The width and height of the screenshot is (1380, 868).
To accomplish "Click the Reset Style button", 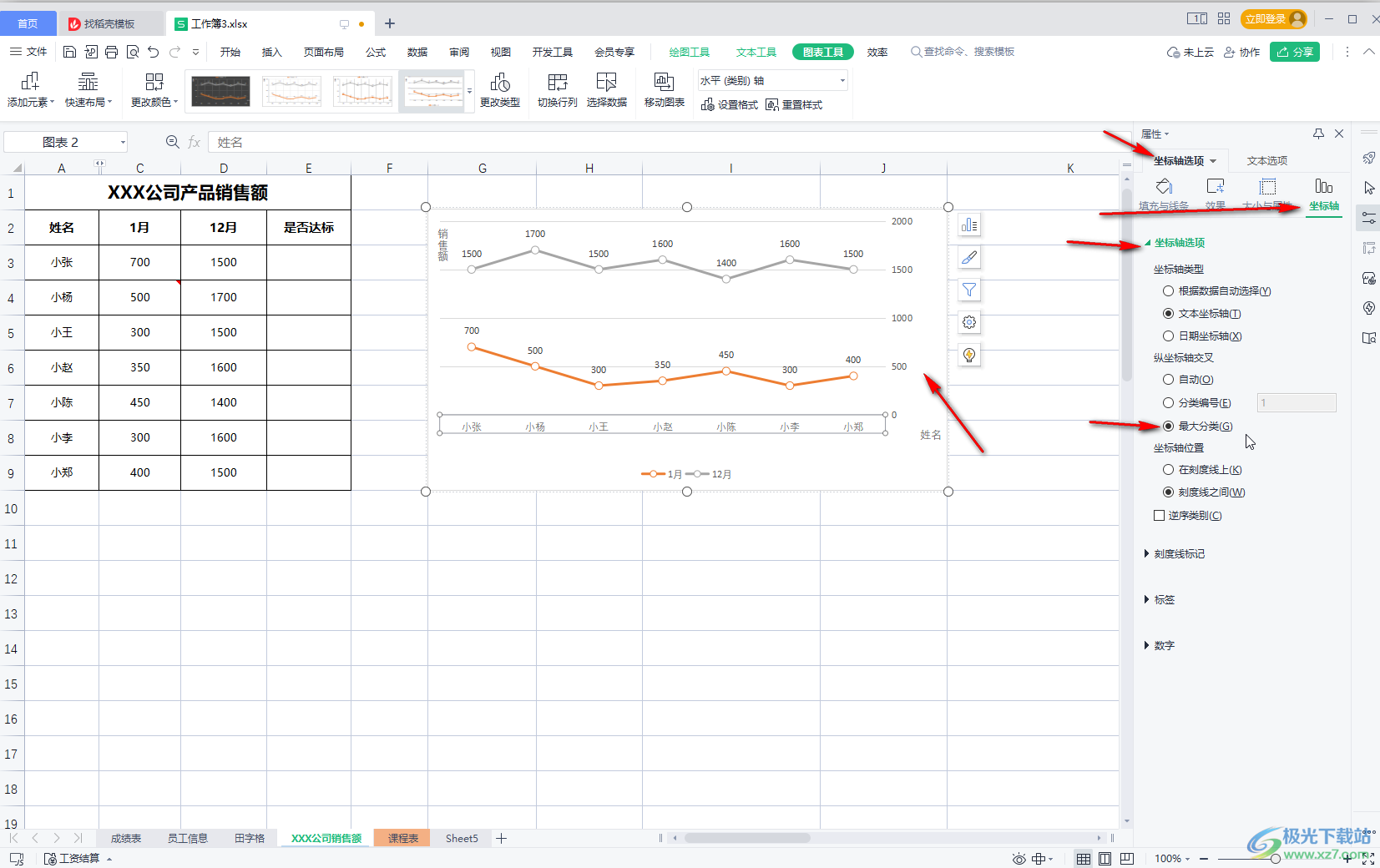I will tap(794, 104).
